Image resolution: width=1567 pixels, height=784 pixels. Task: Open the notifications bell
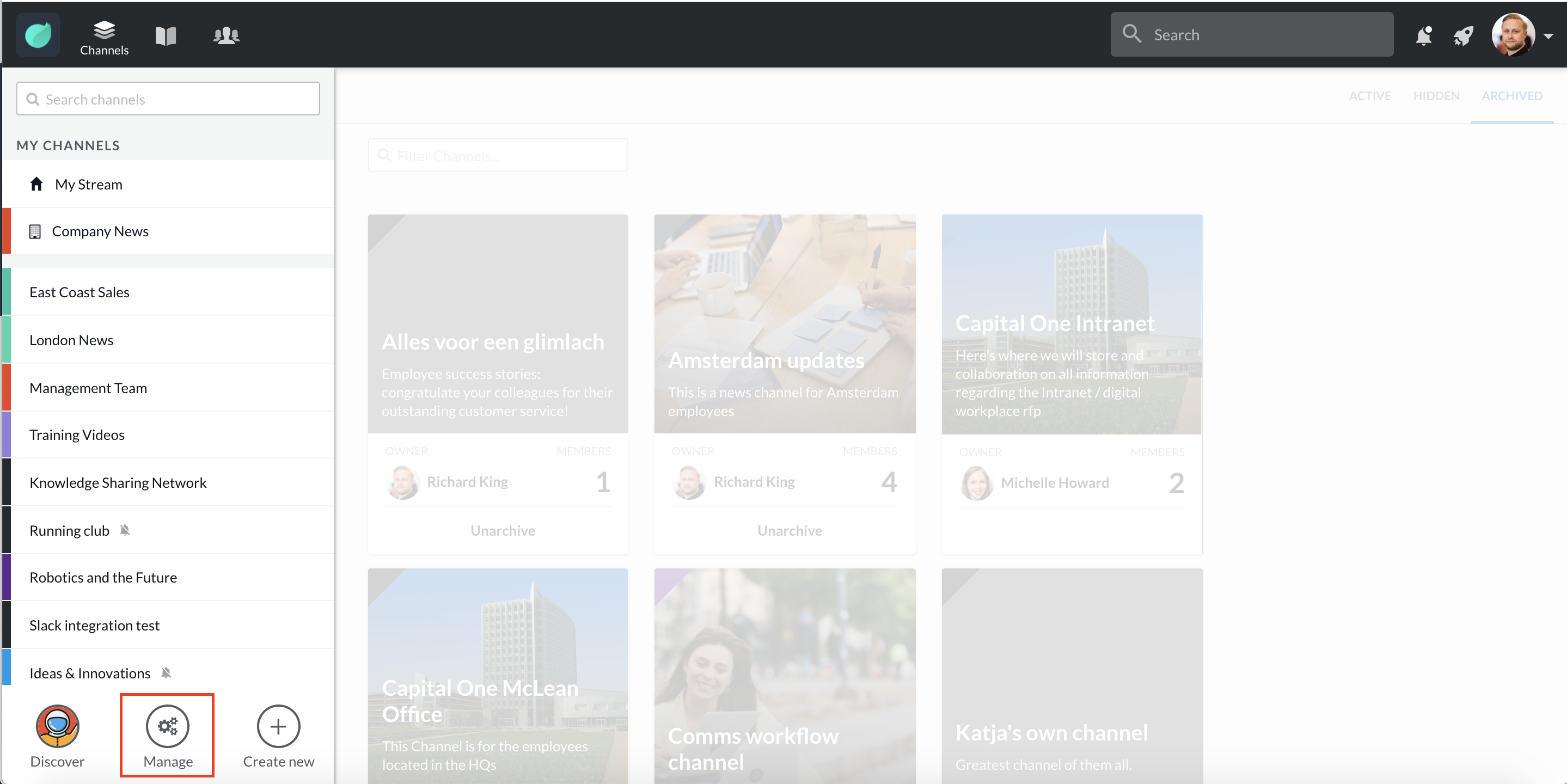coord(1423,36)
